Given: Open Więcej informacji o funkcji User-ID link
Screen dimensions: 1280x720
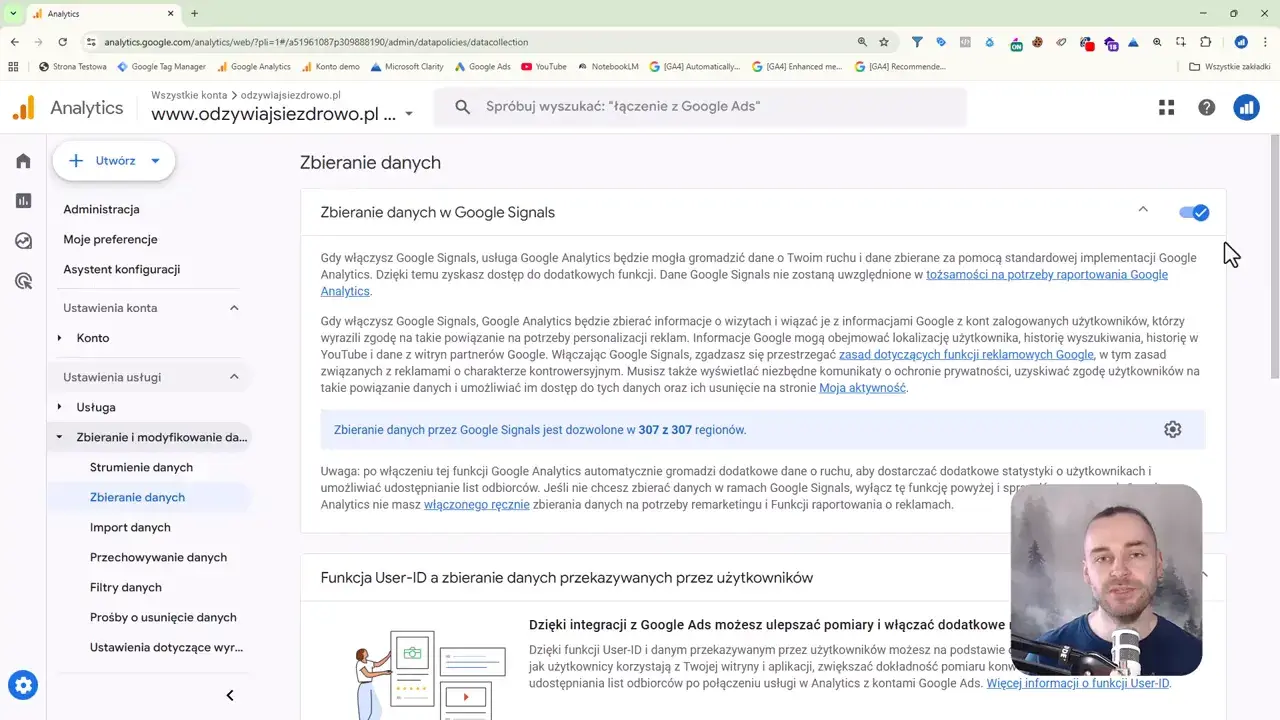Looking at the screenshot, I should pyautogui.click(x=1077, y=683).
